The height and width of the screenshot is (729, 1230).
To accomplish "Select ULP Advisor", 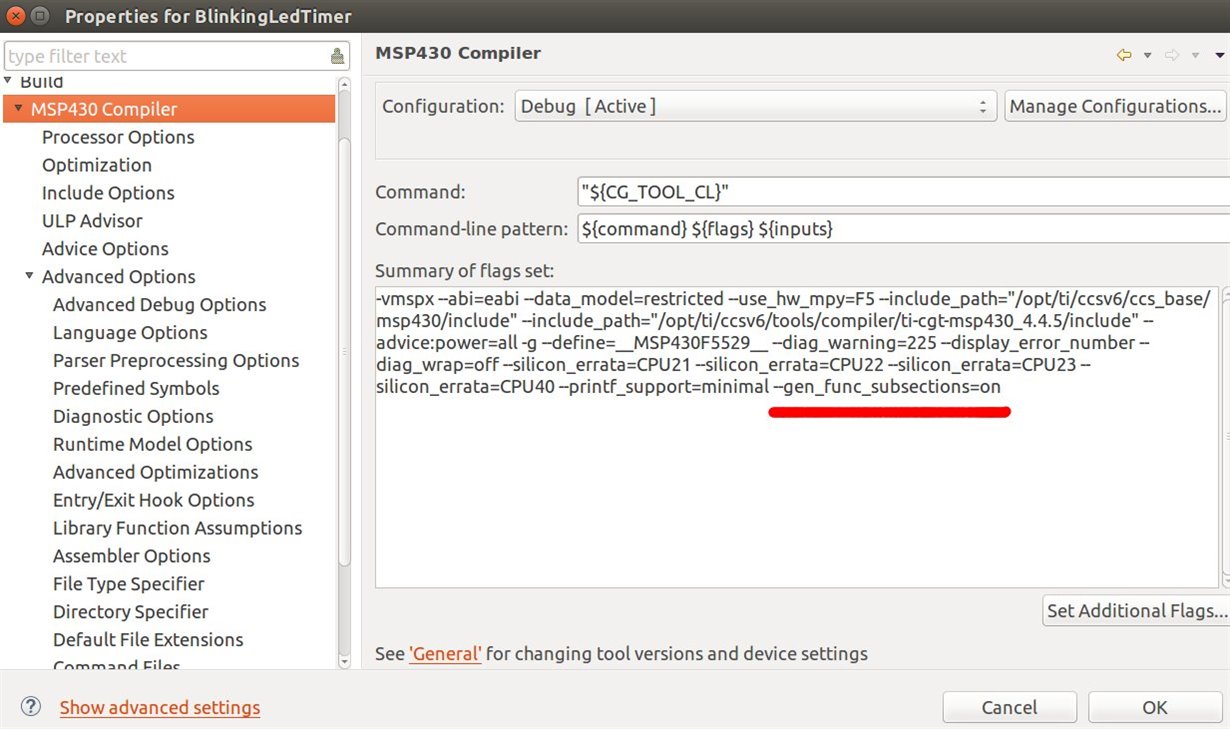I will 92,221.
